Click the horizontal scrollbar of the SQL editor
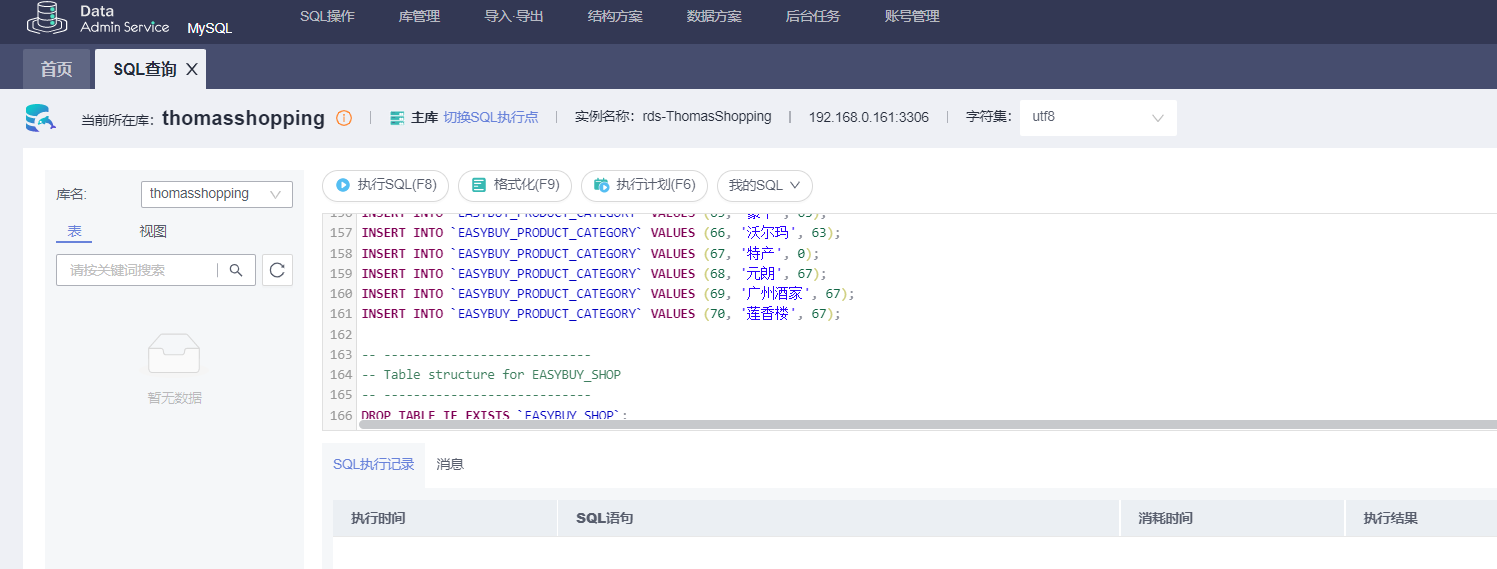Image resolution: width=1497 pixels, height=569 pixels. (927, 425)
